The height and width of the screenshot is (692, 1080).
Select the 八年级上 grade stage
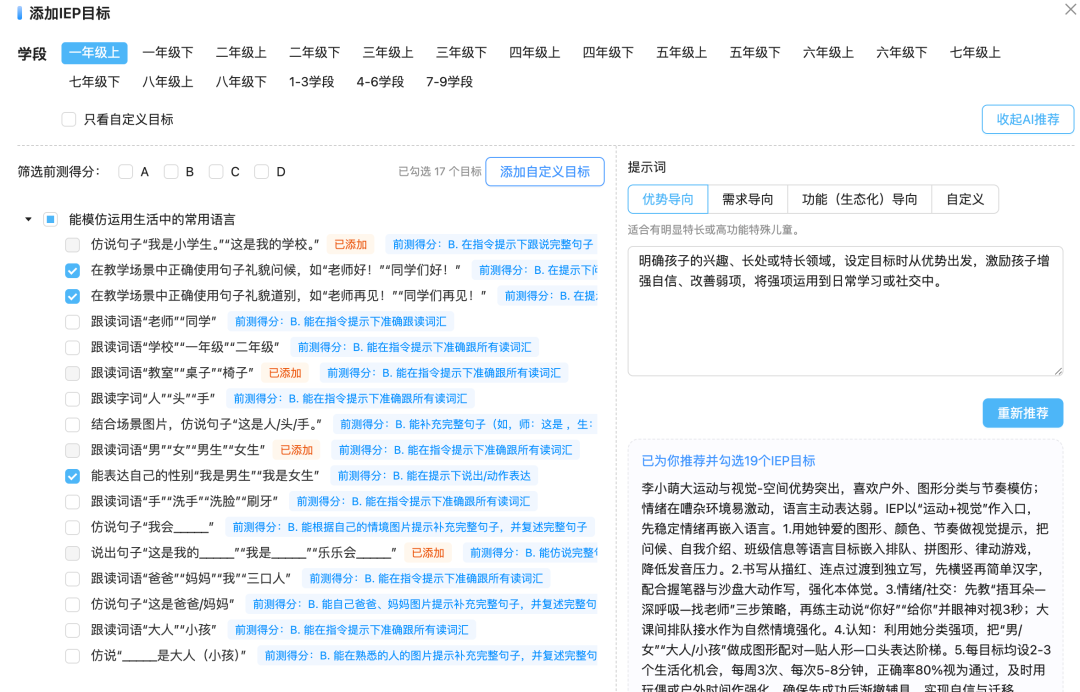168,82
